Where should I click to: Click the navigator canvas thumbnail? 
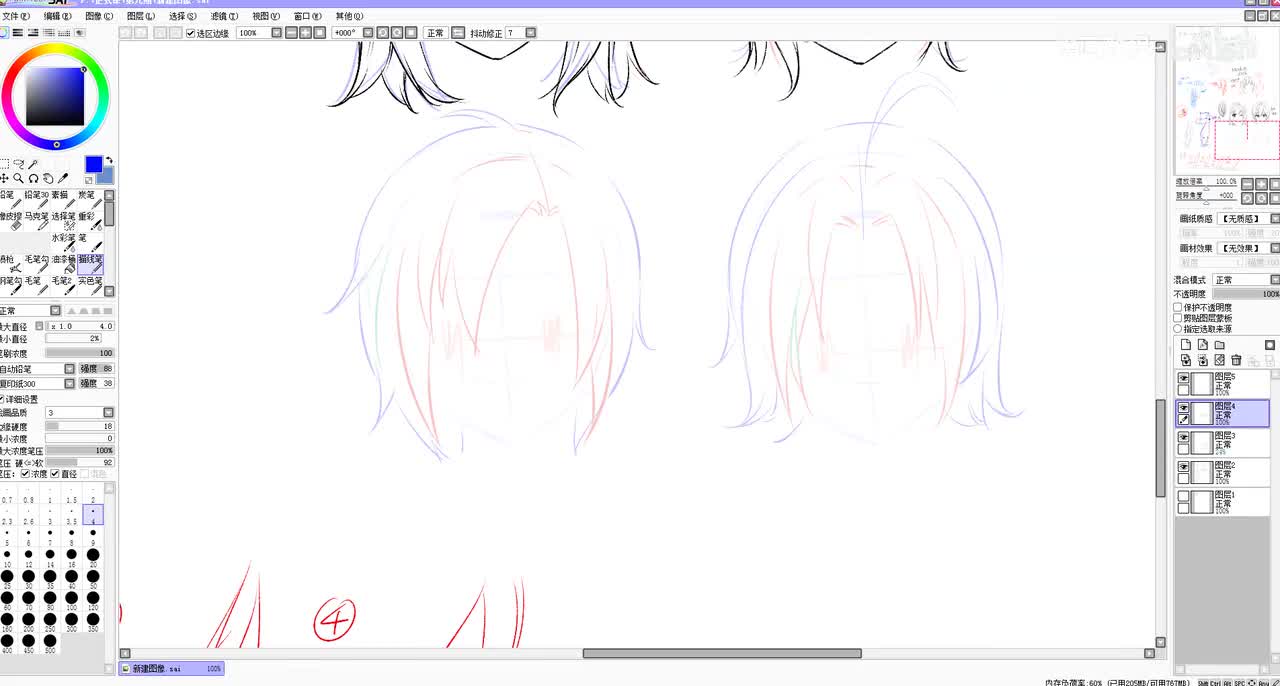click(x=1226, y=99)
